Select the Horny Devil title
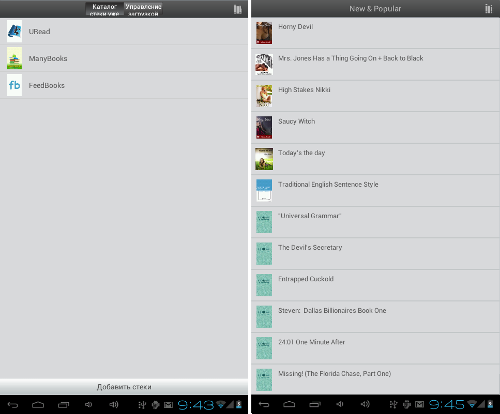This screenshot has width=500, height=414. point(296,27)
